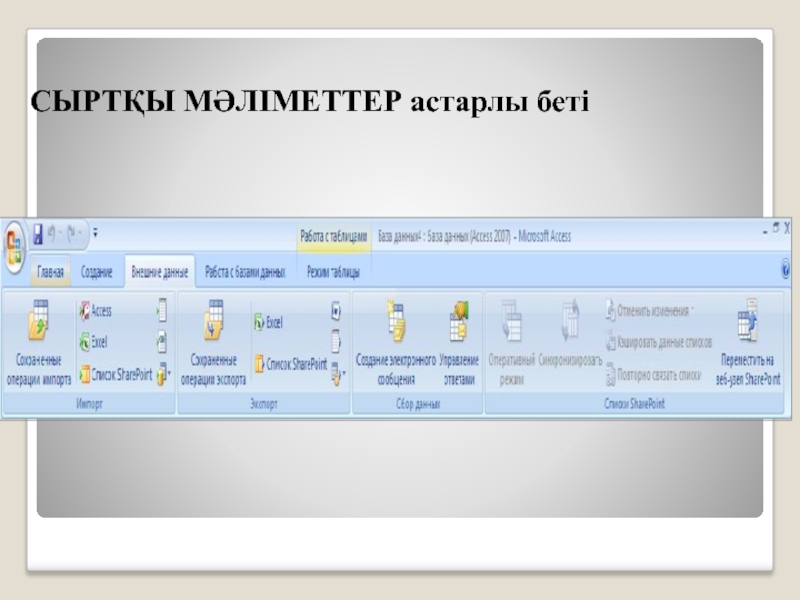Restore down the Access window
This screenshot has height=600, width=800.
(776, 228)
